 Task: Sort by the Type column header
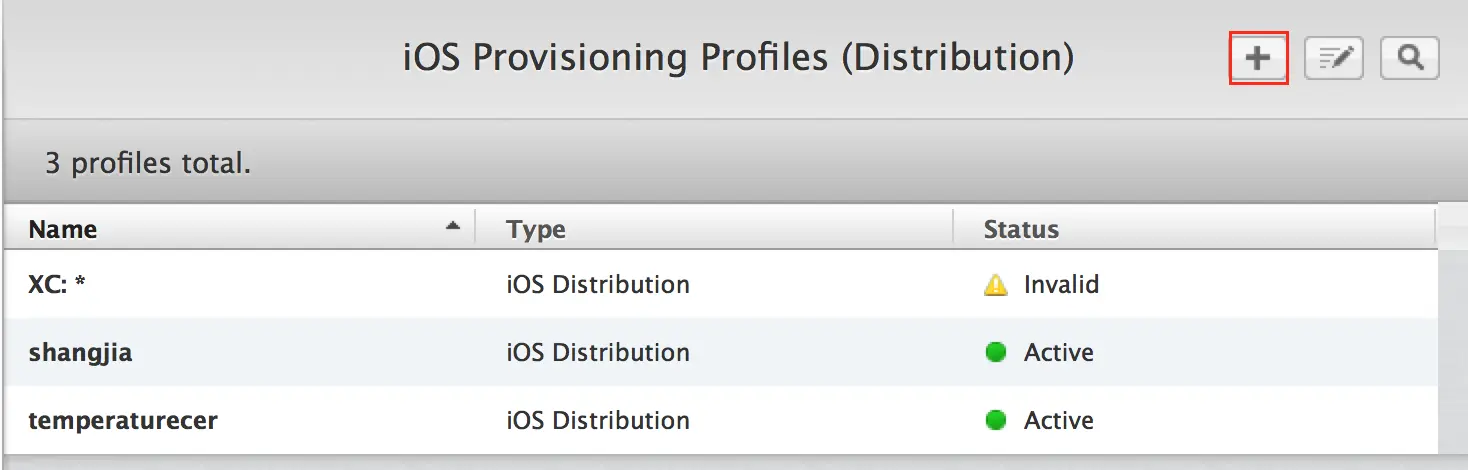(x=536, y=229)
